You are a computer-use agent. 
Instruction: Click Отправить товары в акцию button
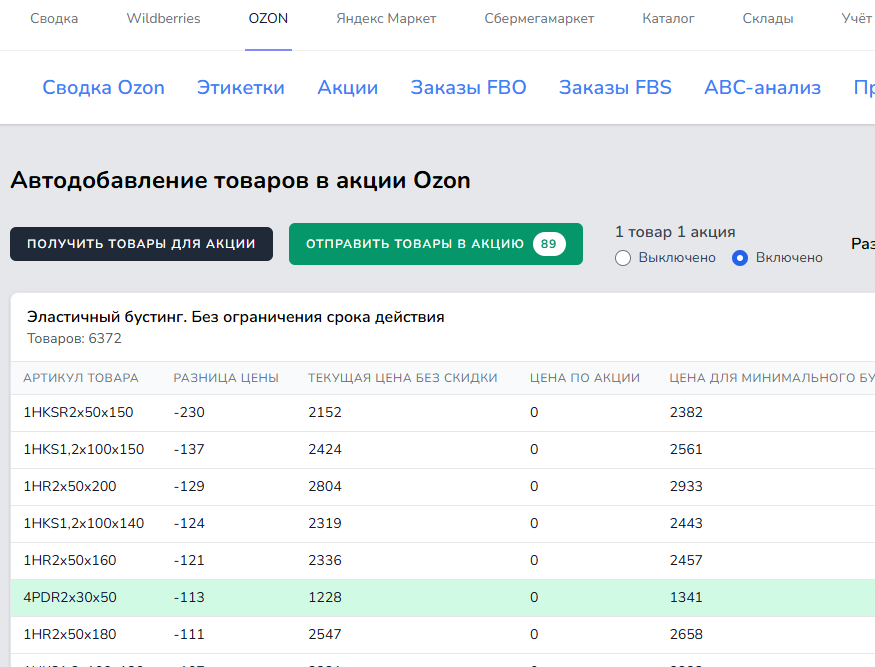click(x=436, y=244)
